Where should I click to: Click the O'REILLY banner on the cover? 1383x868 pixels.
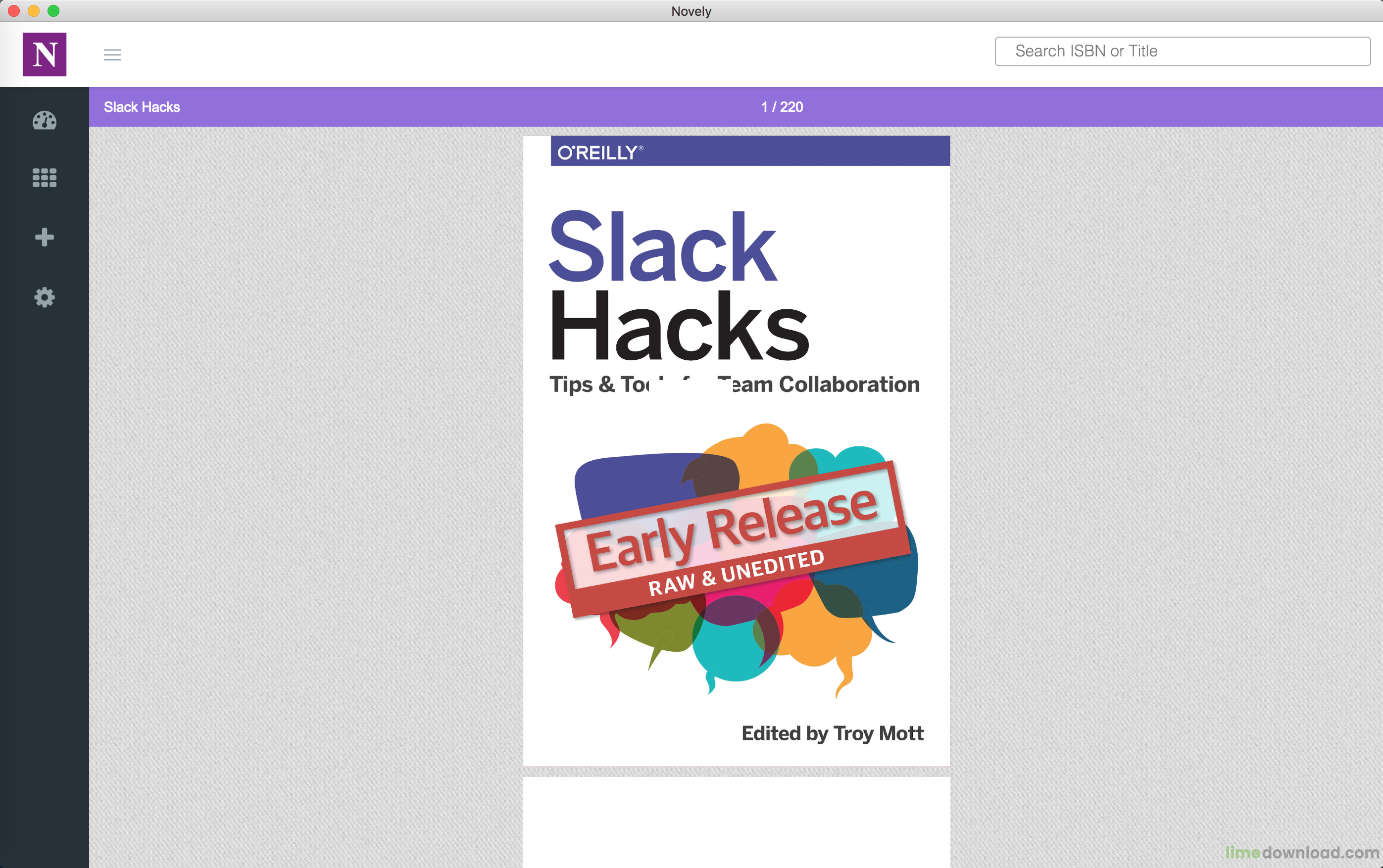tap(750, 151)
